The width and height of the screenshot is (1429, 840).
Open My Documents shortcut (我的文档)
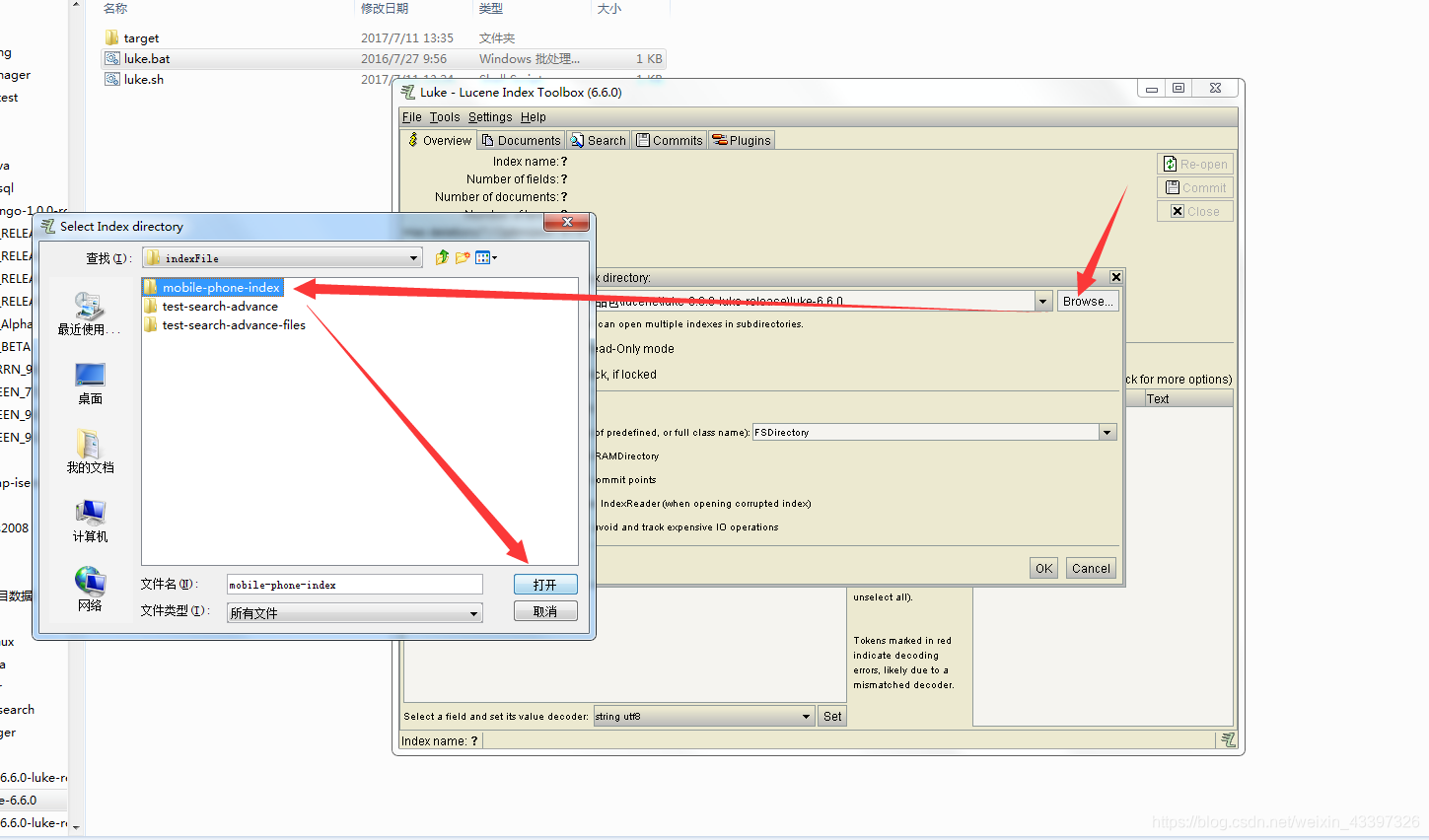click(90, 453)
